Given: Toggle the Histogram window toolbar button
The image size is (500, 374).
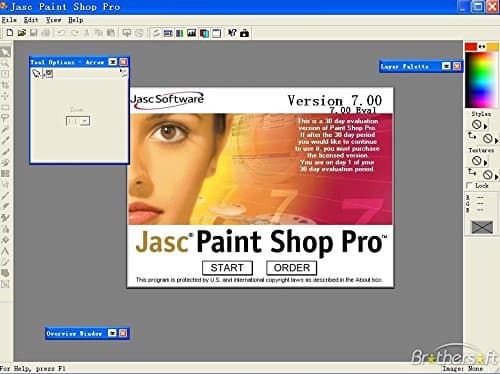Looking at the screenshot, I should click(192, 33).
